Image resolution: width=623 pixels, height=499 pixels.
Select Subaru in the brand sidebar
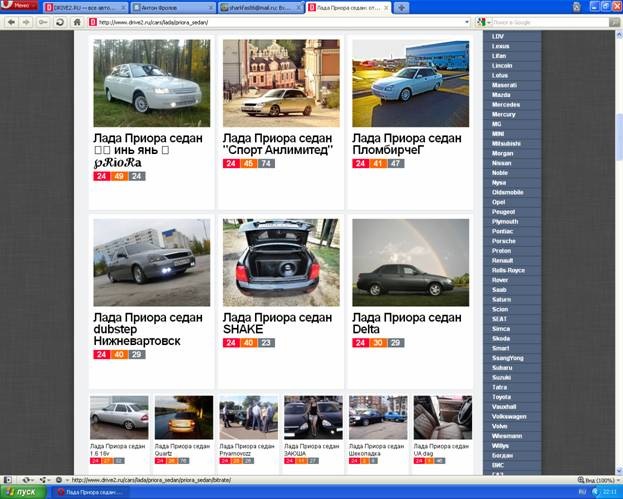click(502, 367)
